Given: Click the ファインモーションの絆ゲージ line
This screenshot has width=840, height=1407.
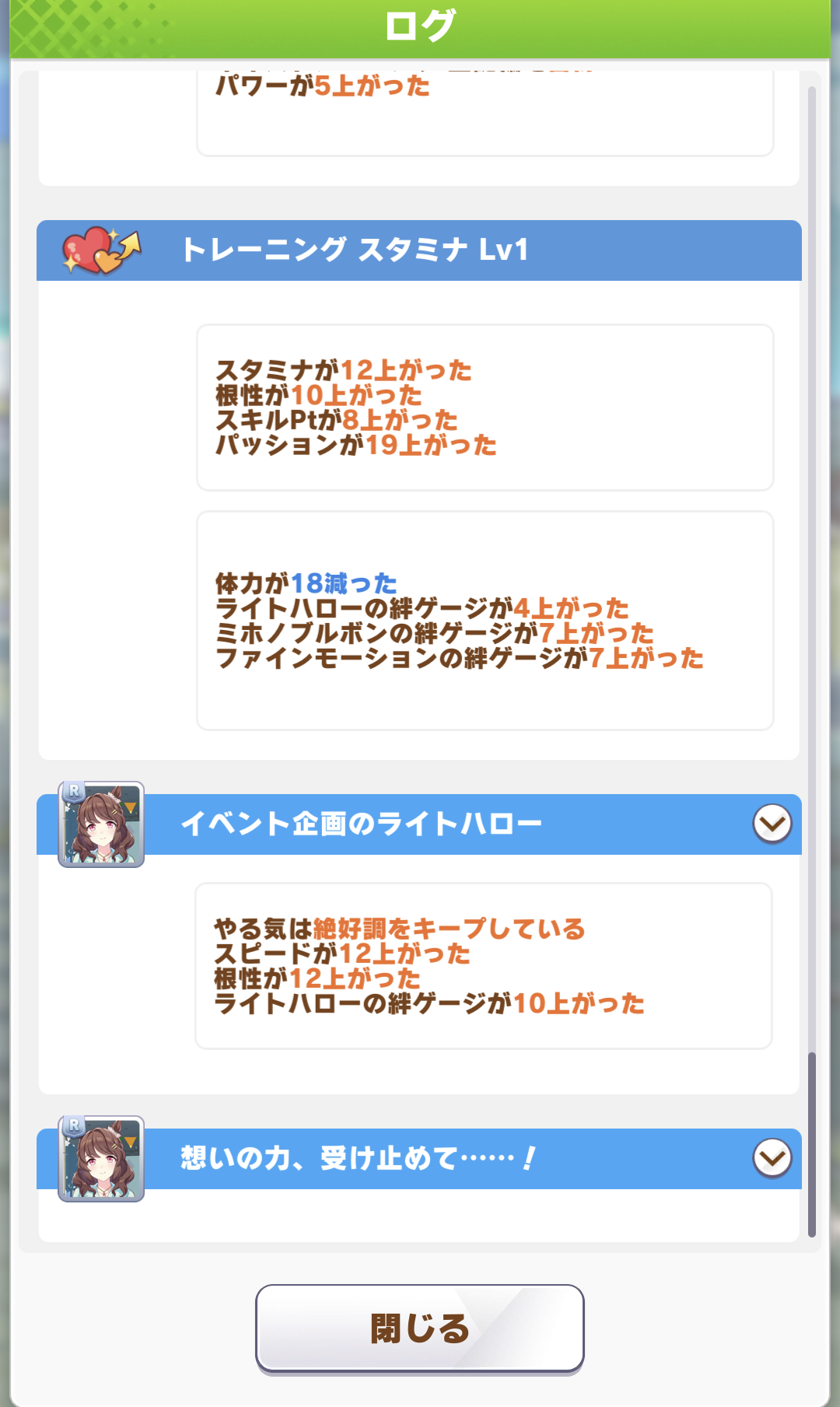Looking at the screenshot, I should pos(460,658).
